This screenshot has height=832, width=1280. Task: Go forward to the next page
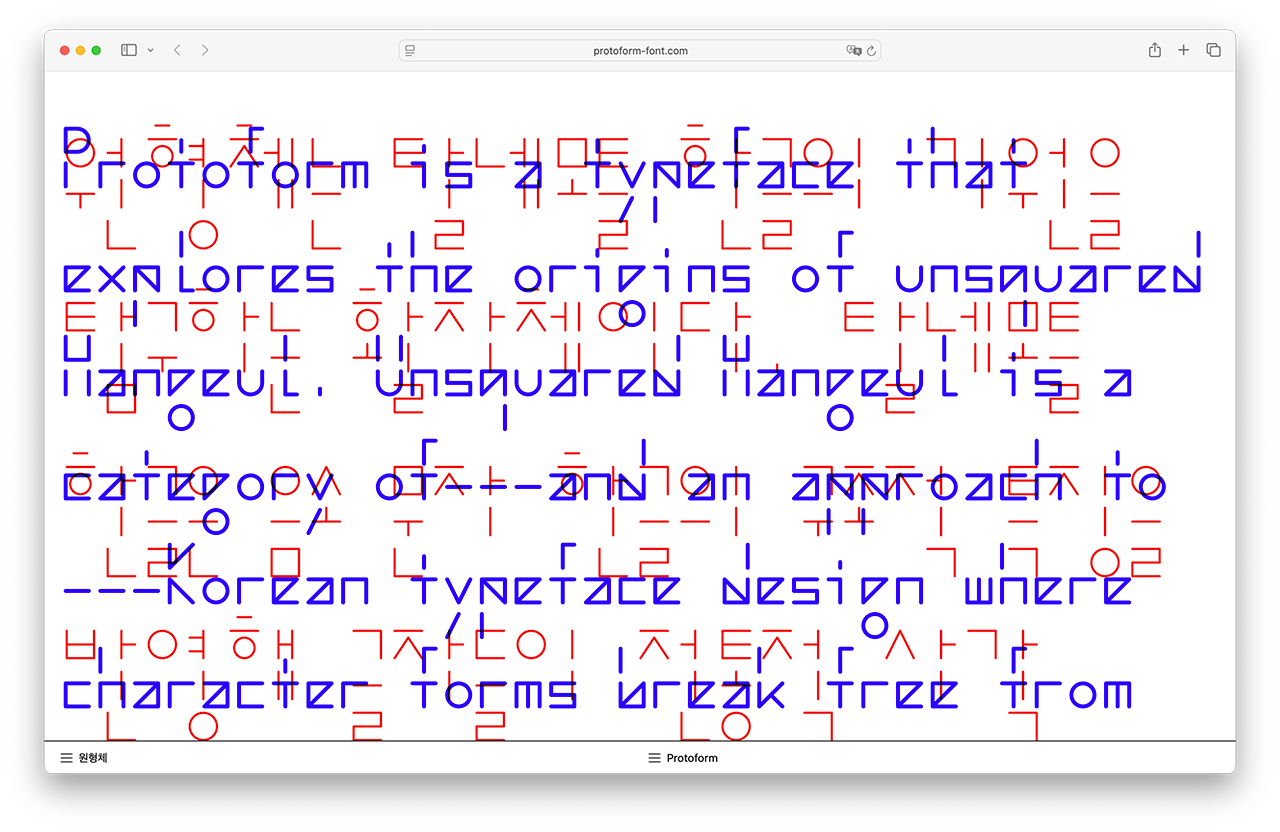205,50
